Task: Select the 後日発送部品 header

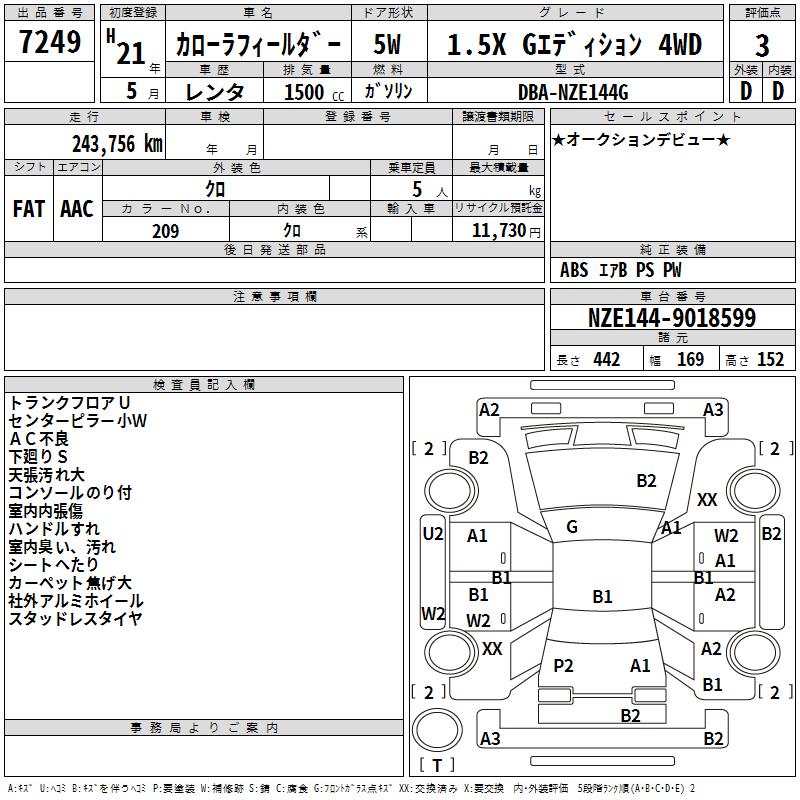Action: click(274, 249)
